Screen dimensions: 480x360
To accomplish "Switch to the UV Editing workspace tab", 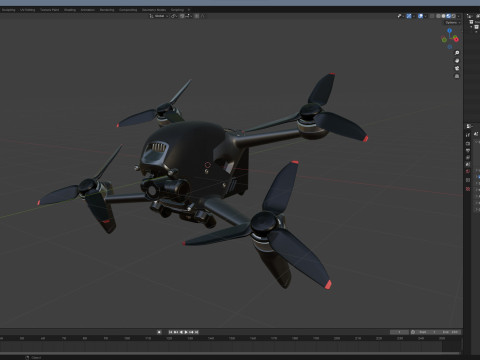I will click(28, 10).
